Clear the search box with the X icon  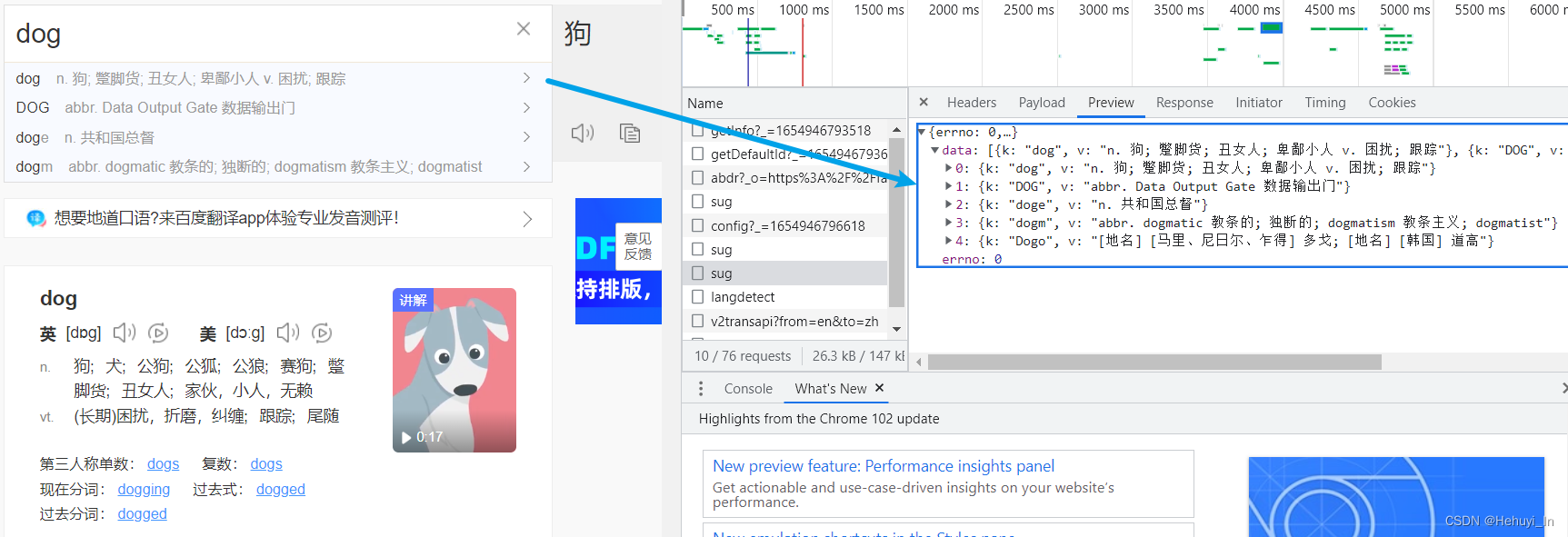coord(524,29)
